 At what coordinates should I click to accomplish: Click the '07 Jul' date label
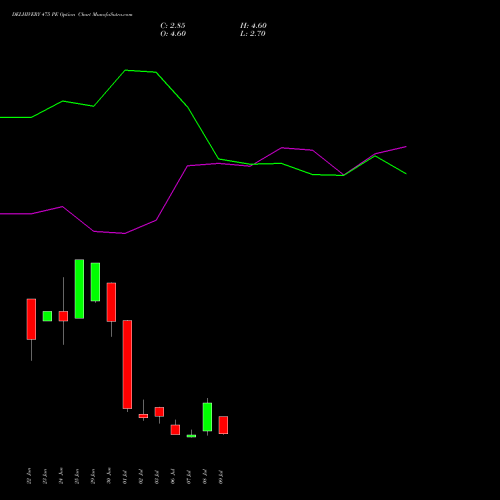[189, 477]
